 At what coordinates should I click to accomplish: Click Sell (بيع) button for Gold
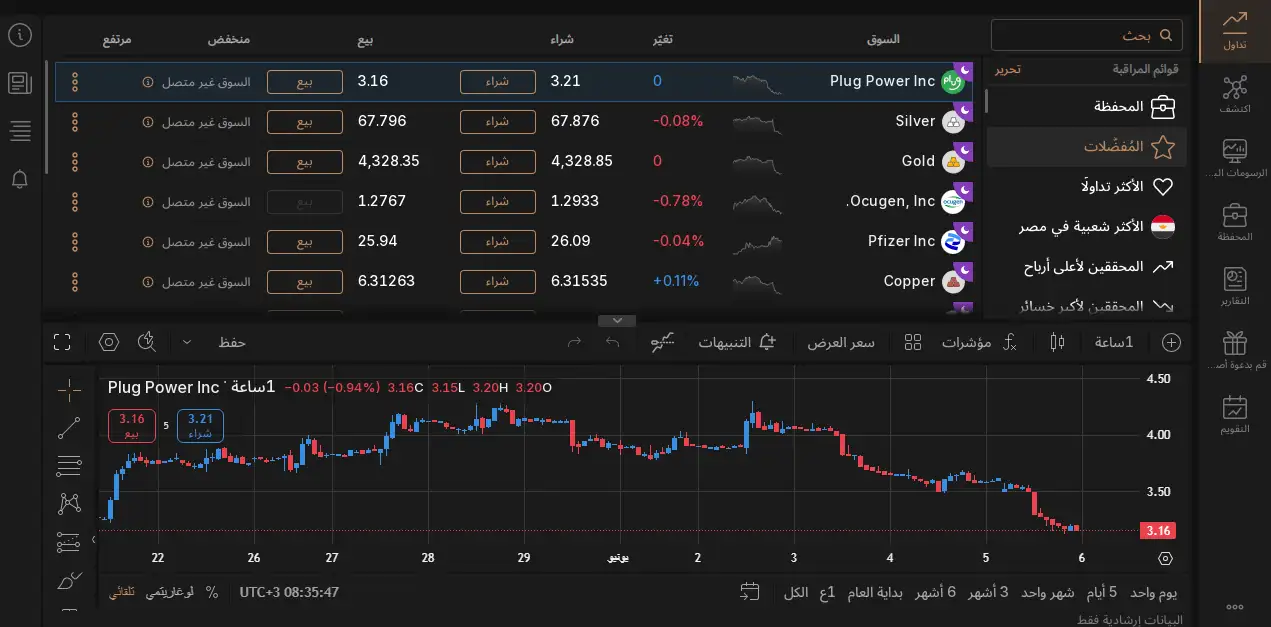coord(304,162)
